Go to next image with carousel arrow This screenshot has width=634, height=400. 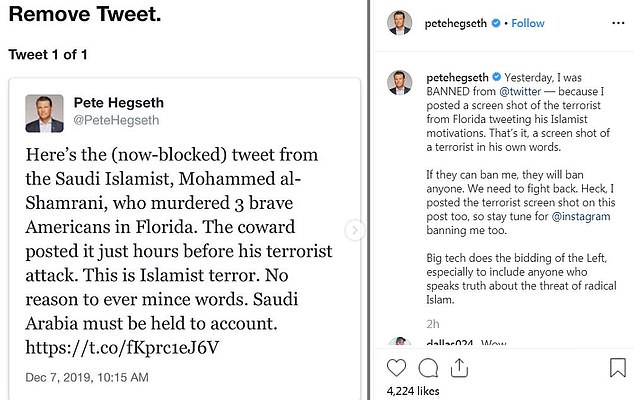point(353,229)
